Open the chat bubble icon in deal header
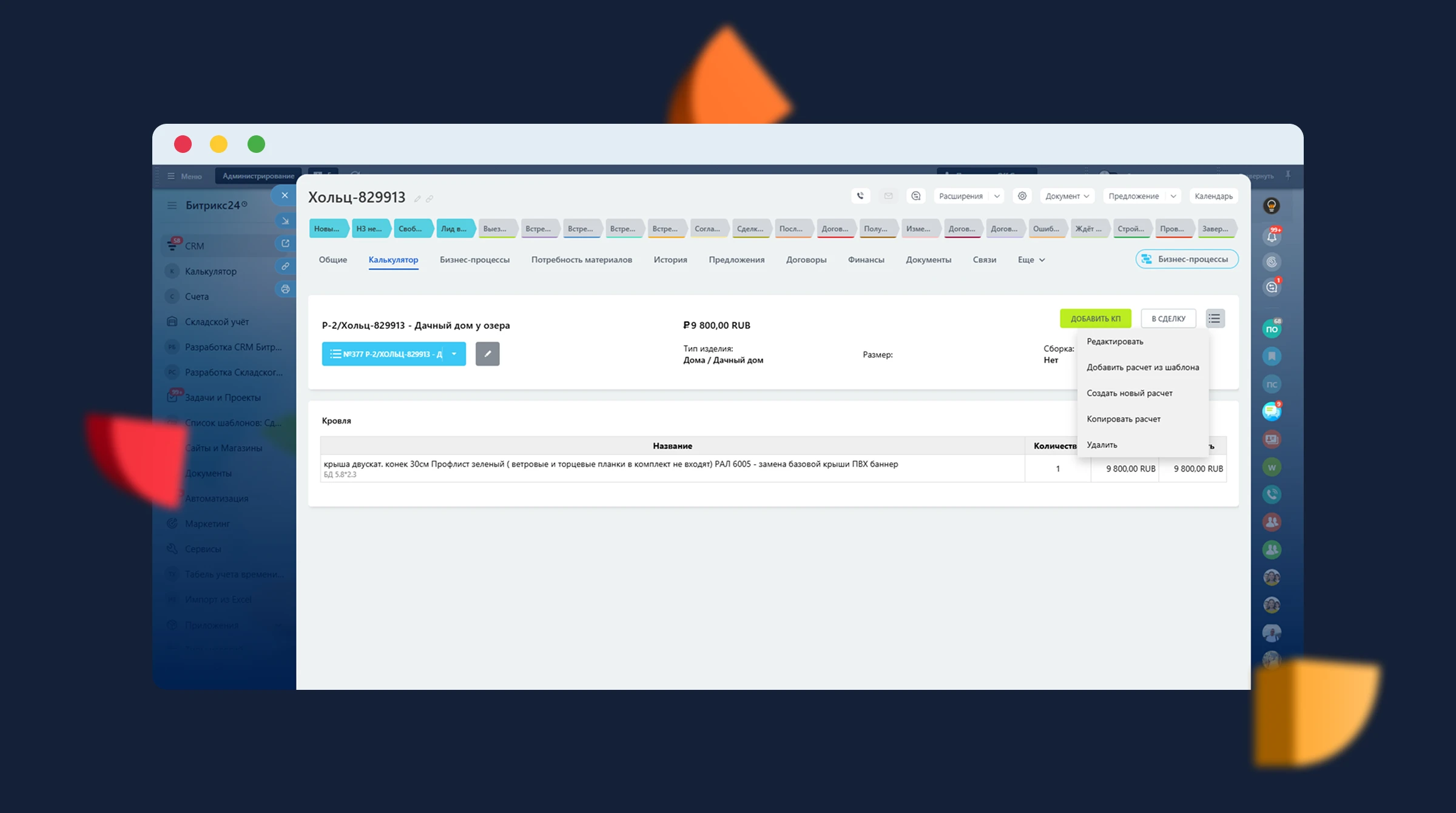The height and width of the screenshot is (813, 1456). point(916,196)
